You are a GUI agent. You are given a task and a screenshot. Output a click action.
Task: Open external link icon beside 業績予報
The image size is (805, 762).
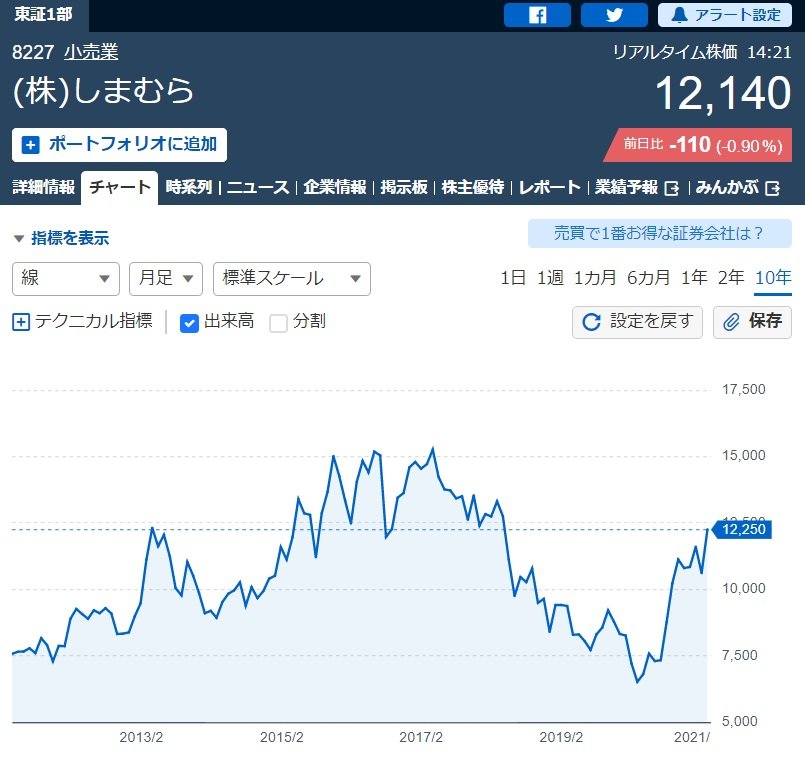click(x=672, y=188)
